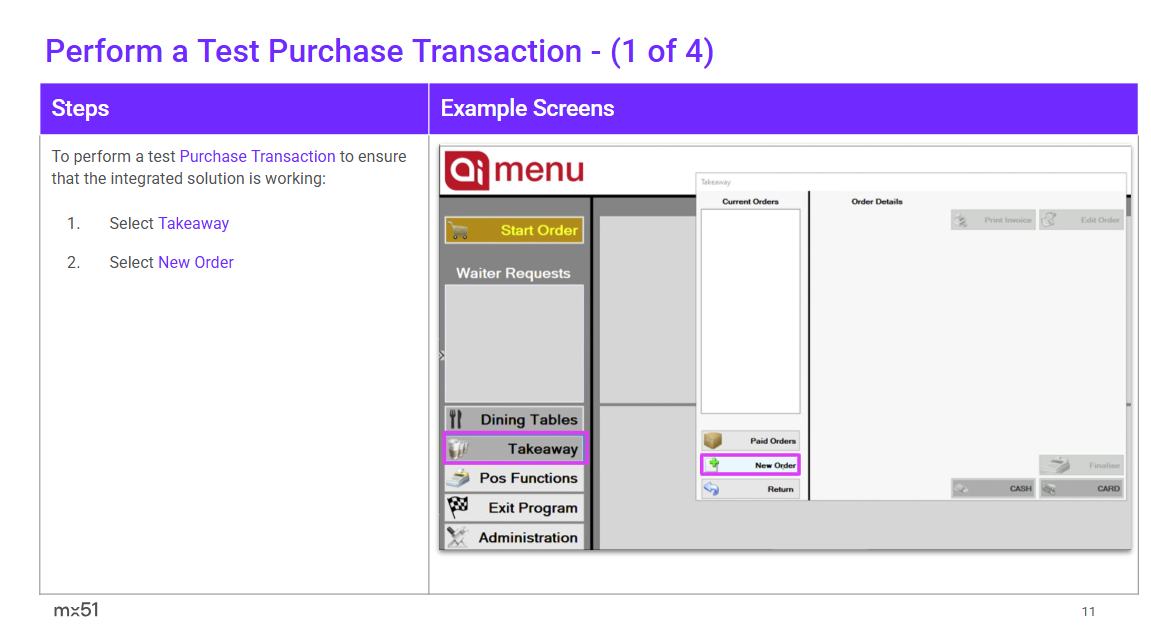Screen dimensions: 1151x643
Task: Click the fork and knife Dining Tables icon
Action: click(456, 419)
